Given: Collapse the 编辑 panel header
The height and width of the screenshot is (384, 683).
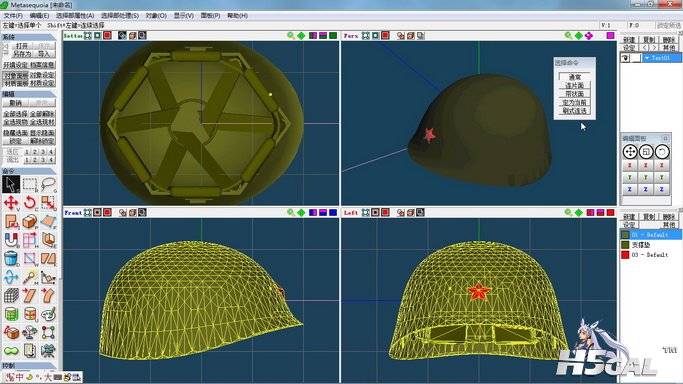Looking at the screenshot, I should pyautogui.click(x=29, y=94).
